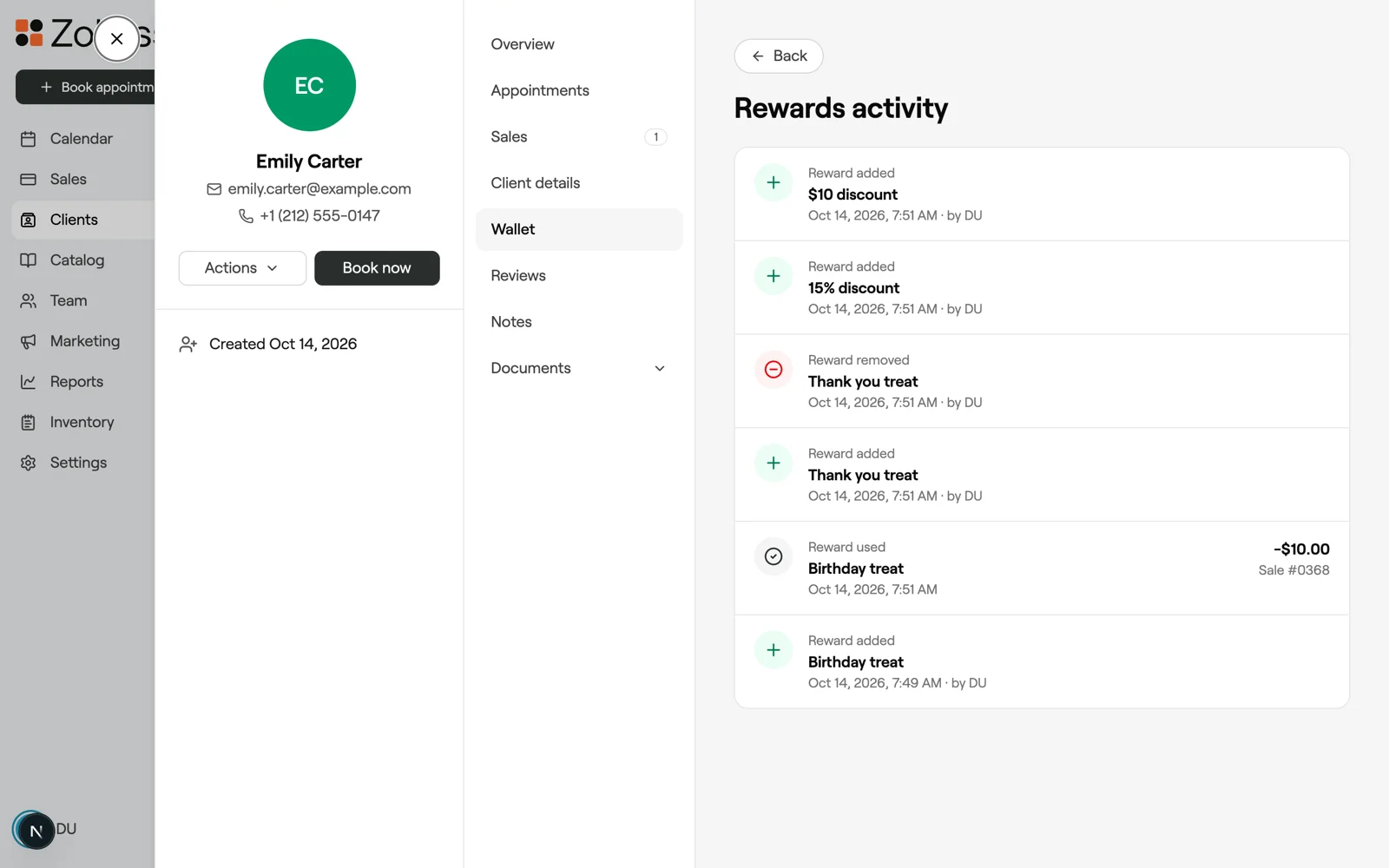Select the Wallet tab
The width and height of the screenshot is (1389, 868).
coord(579,229)
